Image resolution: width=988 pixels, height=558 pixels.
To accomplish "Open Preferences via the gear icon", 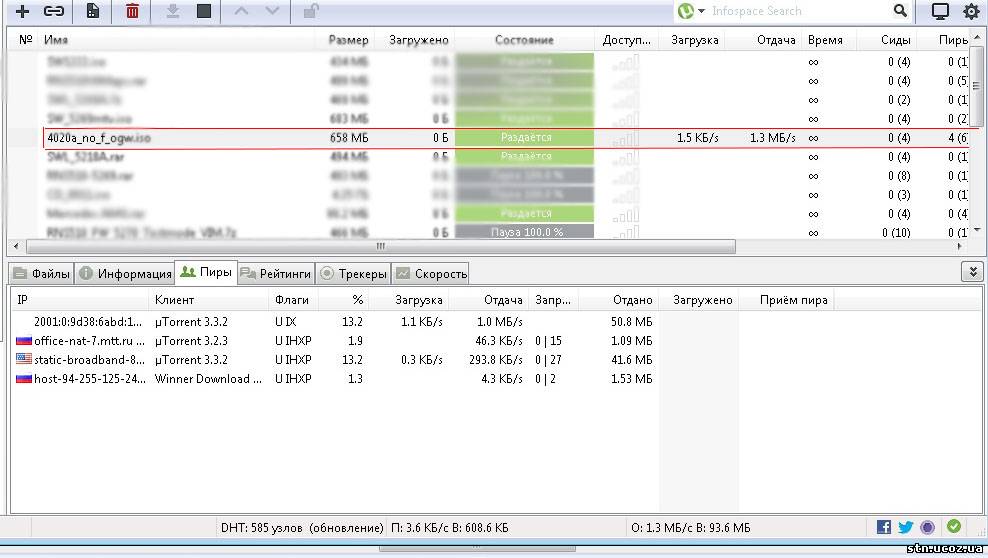I will [970, 11].
